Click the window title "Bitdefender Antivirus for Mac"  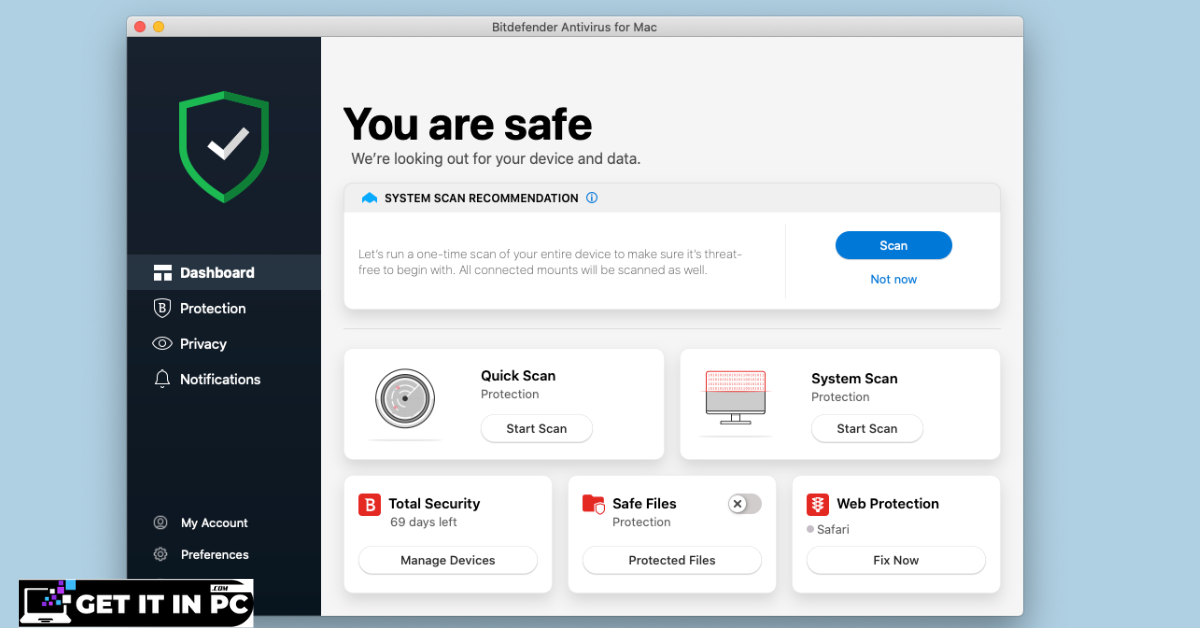(575, 26)
